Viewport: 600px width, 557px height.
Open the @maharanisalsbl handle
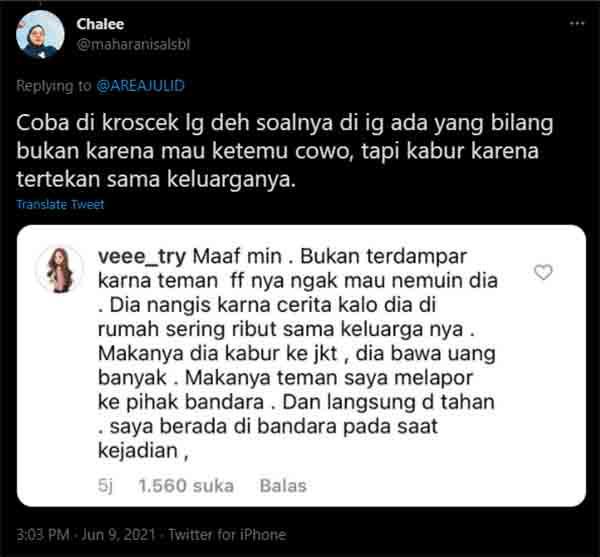(x=133, y=45)
